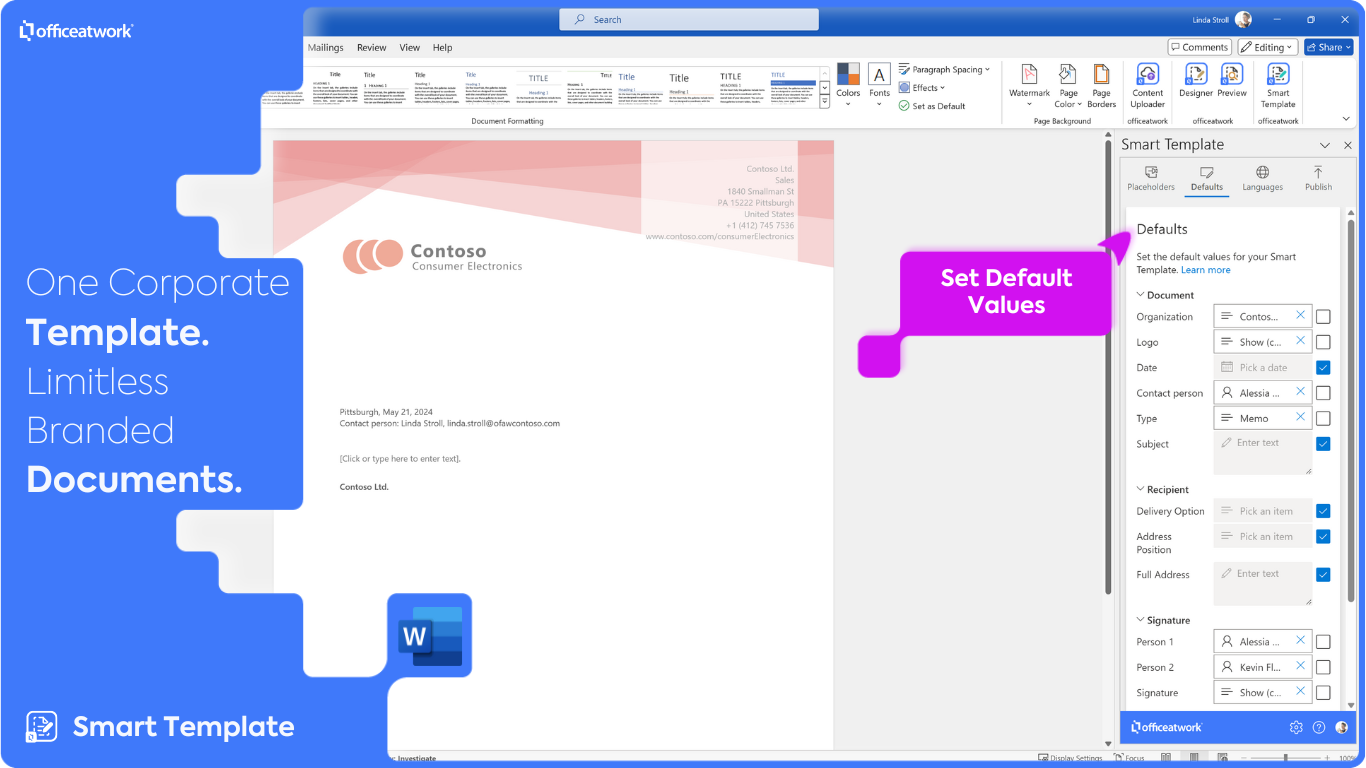Switch to the Publish tab

[1318, 179]
